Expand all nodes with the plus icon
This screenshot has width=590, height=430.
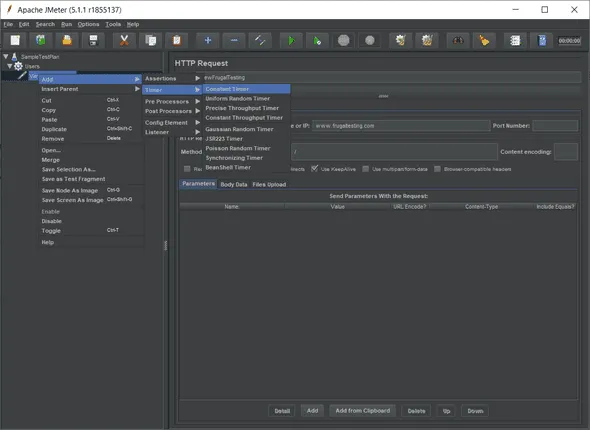(208, 40)
